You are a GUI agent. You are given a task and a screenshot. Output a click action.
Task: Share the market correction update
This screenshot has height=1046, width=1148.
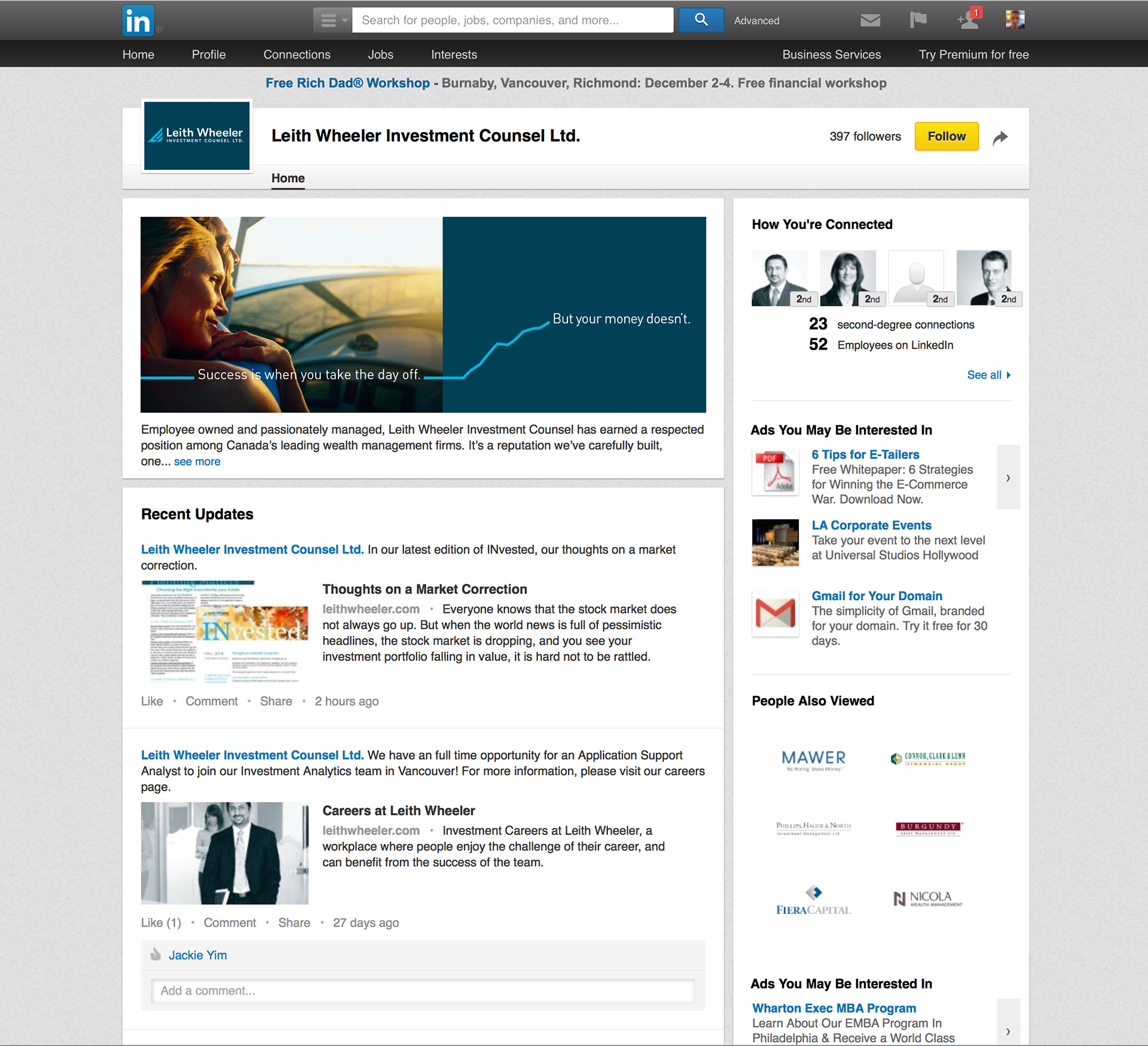pos(276,701)
